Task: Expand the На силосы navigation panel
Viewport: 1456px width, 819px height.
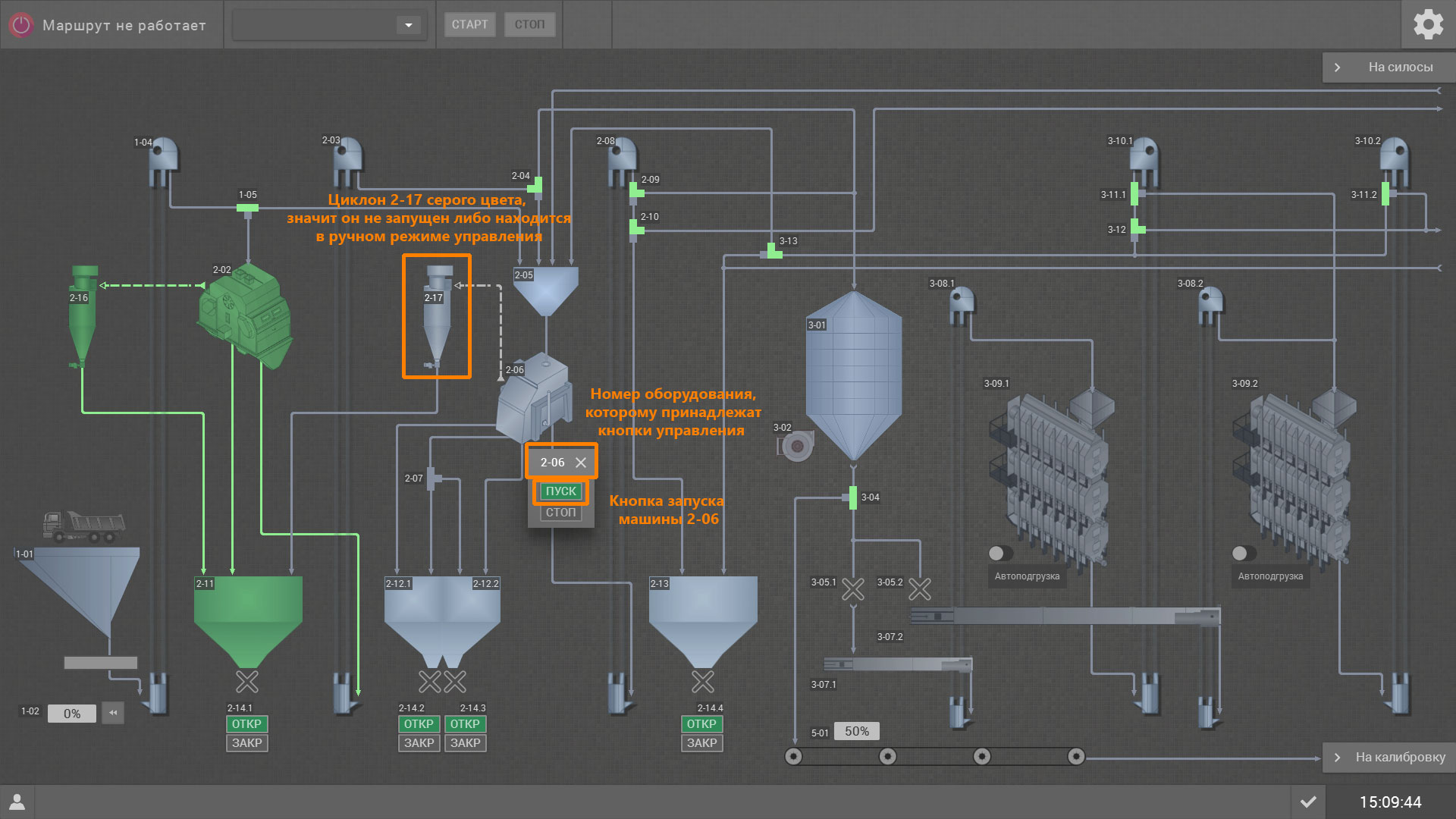Action: (x=1388, y=67)
